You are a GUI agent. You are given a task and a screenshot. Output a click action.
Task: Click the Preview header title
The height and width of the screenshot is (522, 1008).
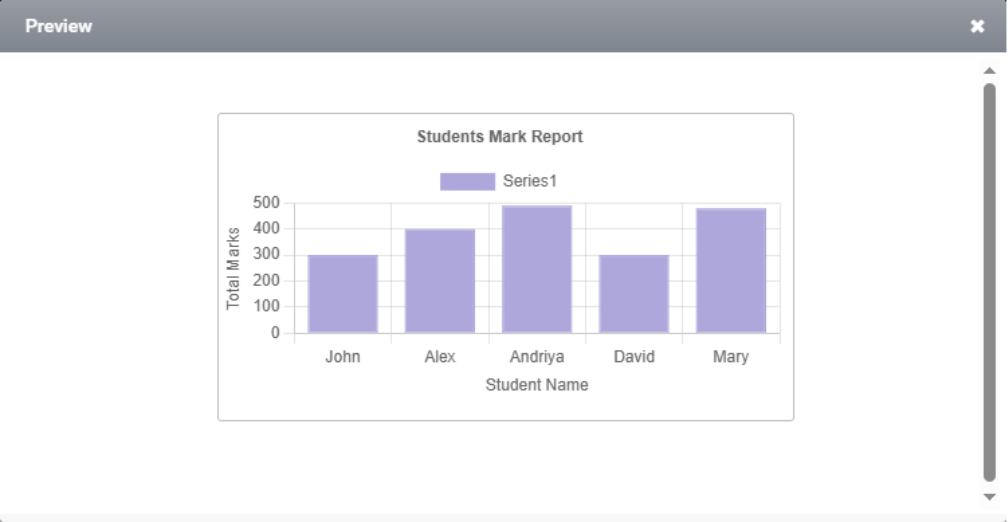(x=59, y=26)
